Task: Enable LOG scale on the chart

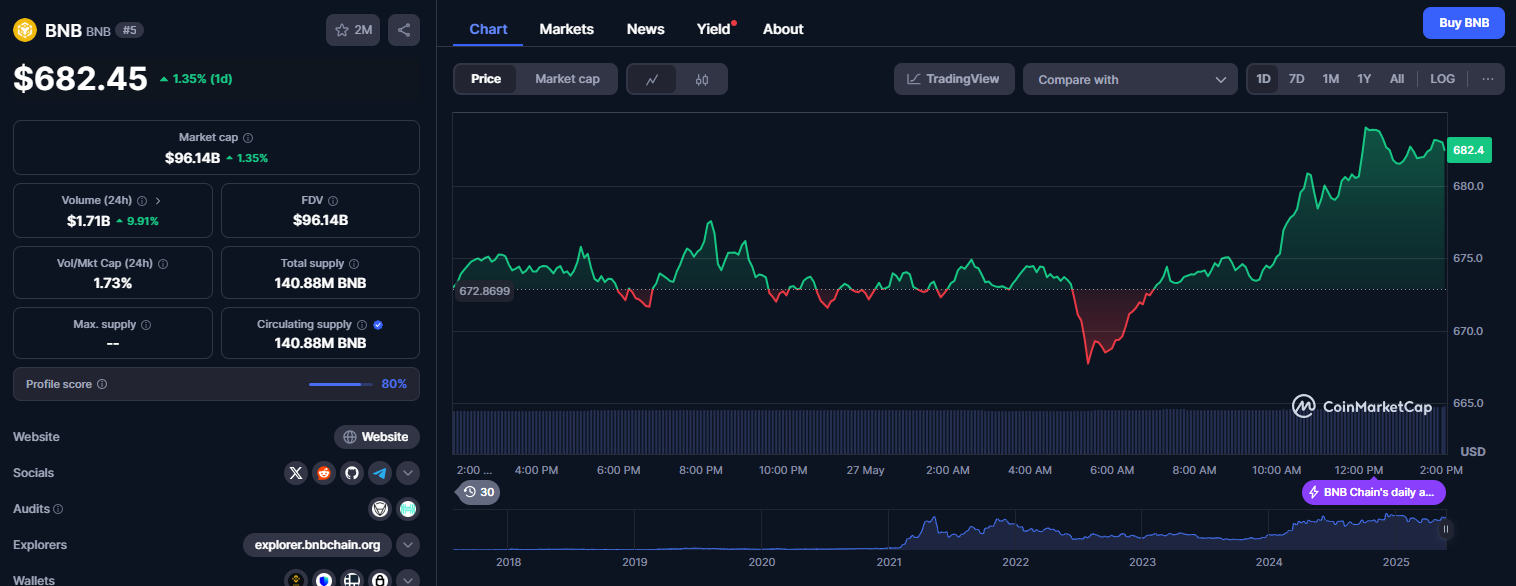Action: 1443,79
